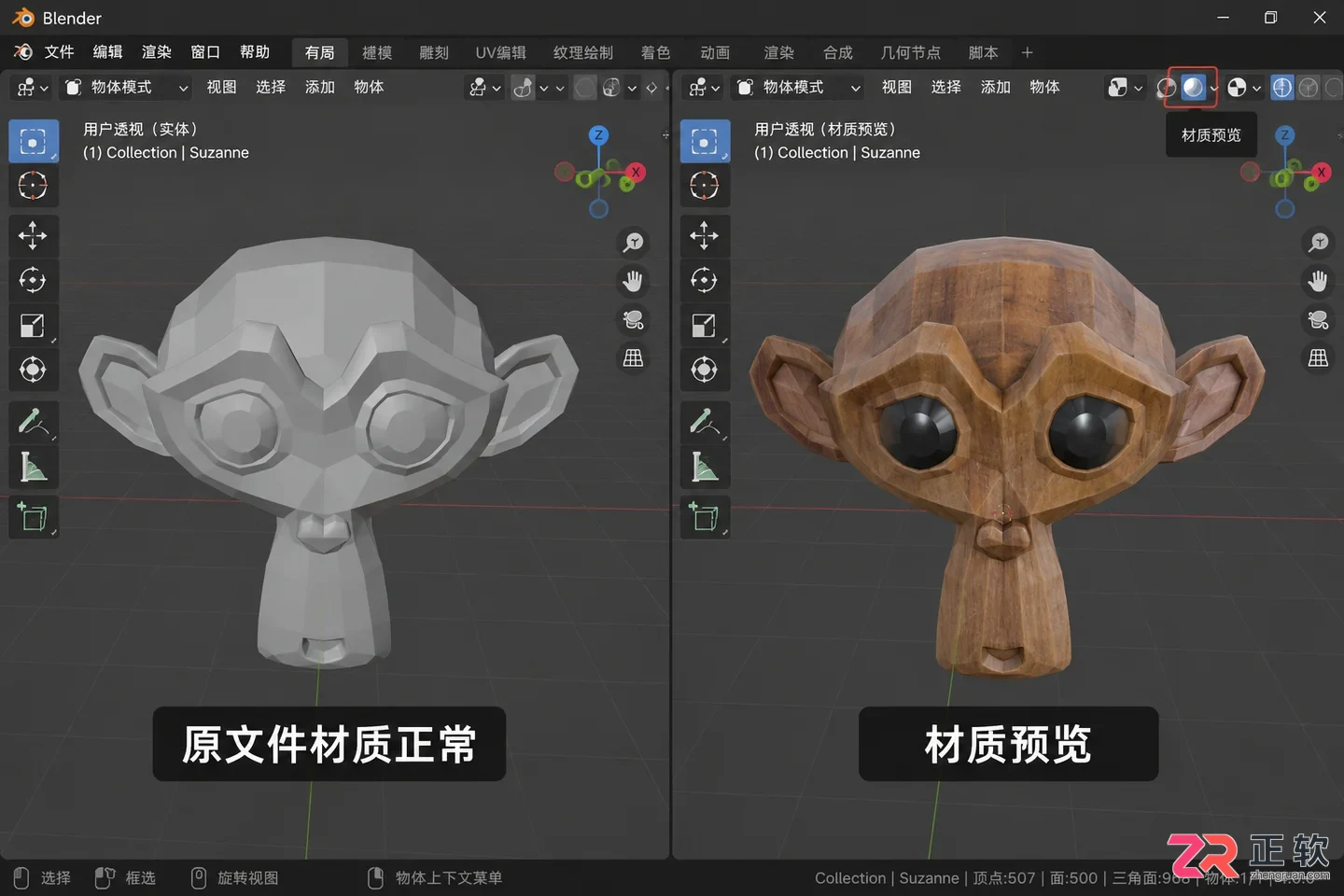Add a new workspace with plus button
The height and width of the screenshot is (896, 1344).
1027,53
